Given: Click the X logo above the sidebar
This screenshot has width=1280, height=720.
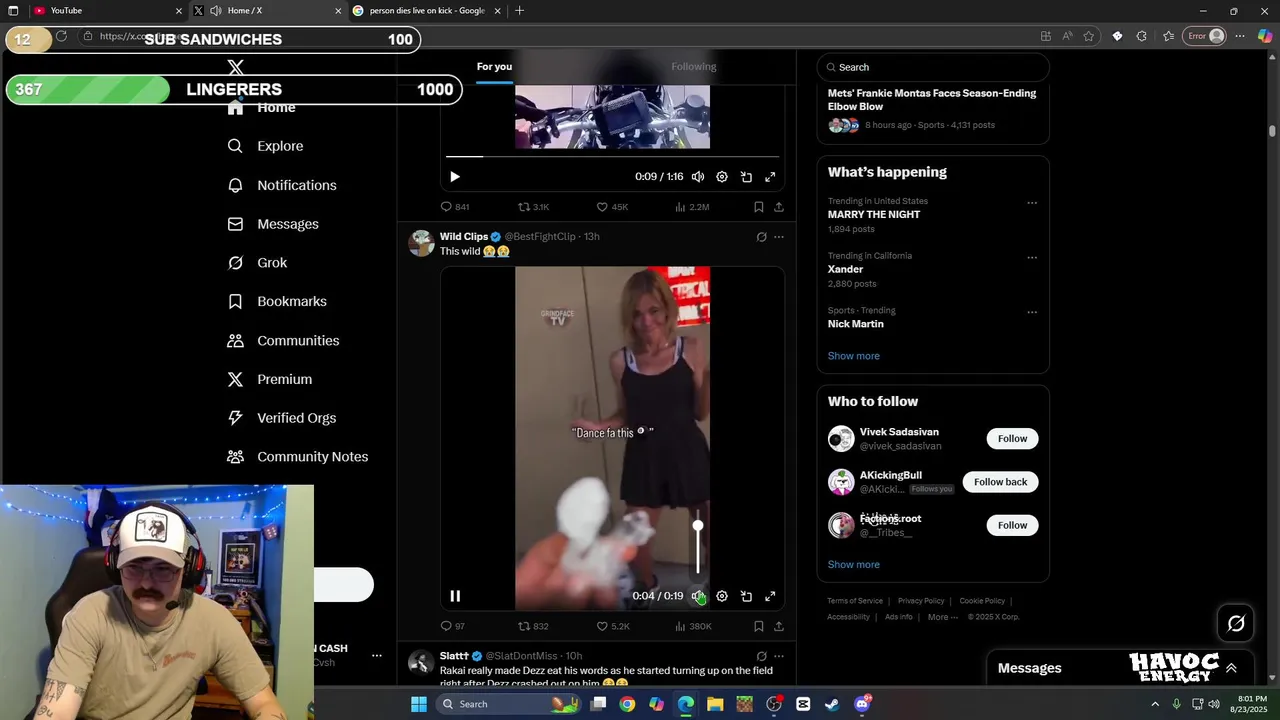Looking at the screenshot, I should 235,67.
